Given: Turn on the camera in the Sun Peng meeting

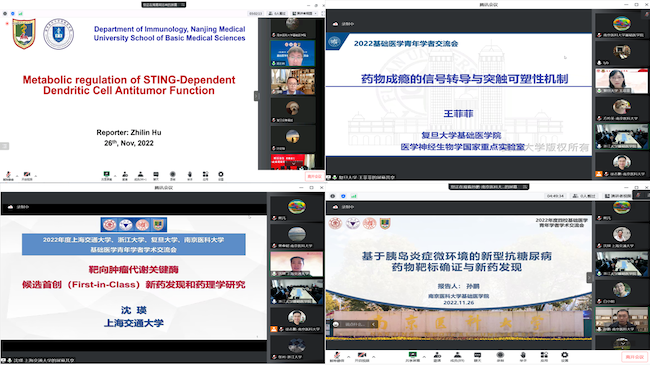Looking at the screenshot, I should (x=361, y=356).
